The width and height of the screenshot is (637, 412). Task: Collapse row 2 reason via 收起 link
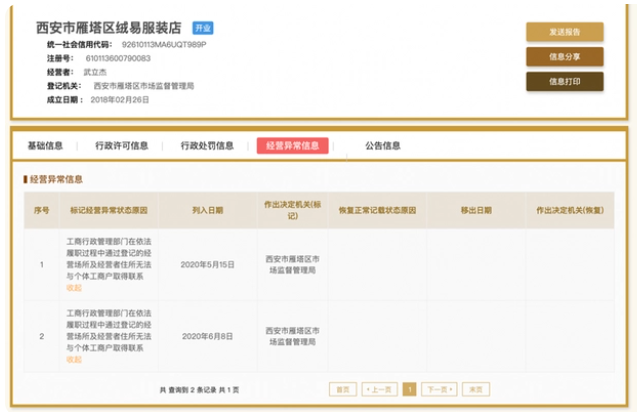click(74, 360)
